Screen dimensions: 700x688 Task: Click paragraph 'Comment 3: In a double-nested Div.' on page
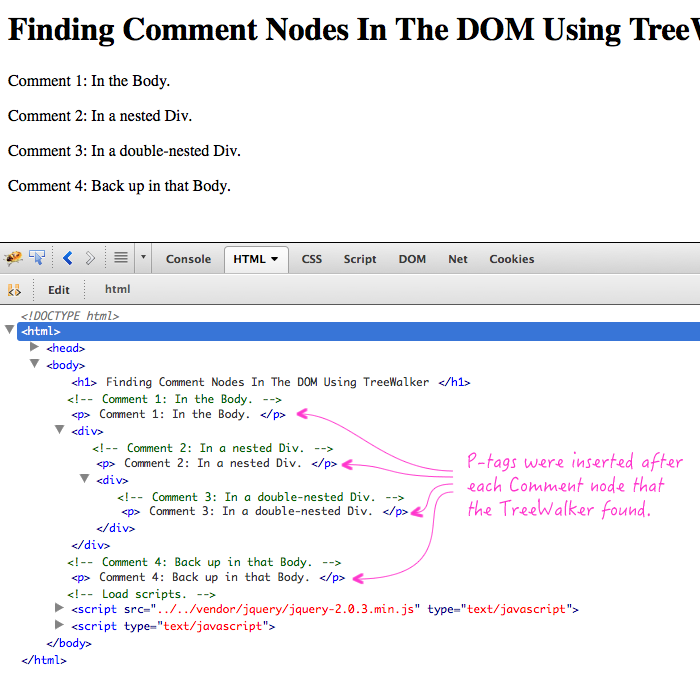pos(124,151)
